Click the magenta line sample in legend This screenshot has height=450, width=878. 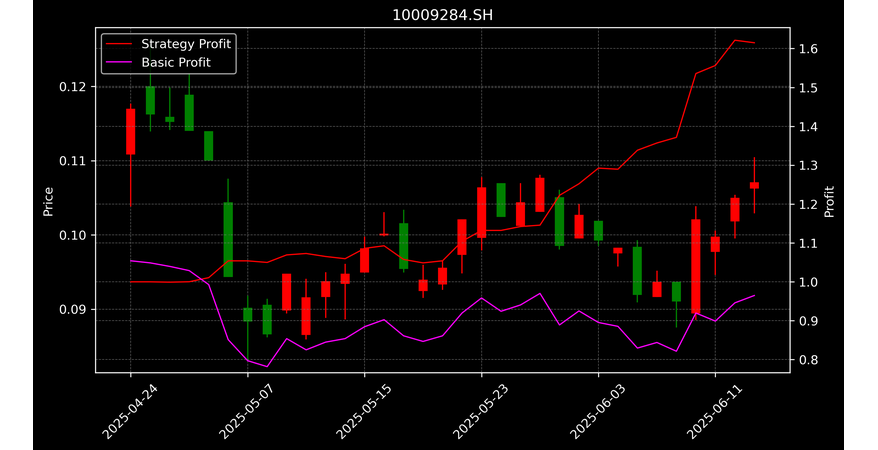pyautogui.click(x=119, y=63)
